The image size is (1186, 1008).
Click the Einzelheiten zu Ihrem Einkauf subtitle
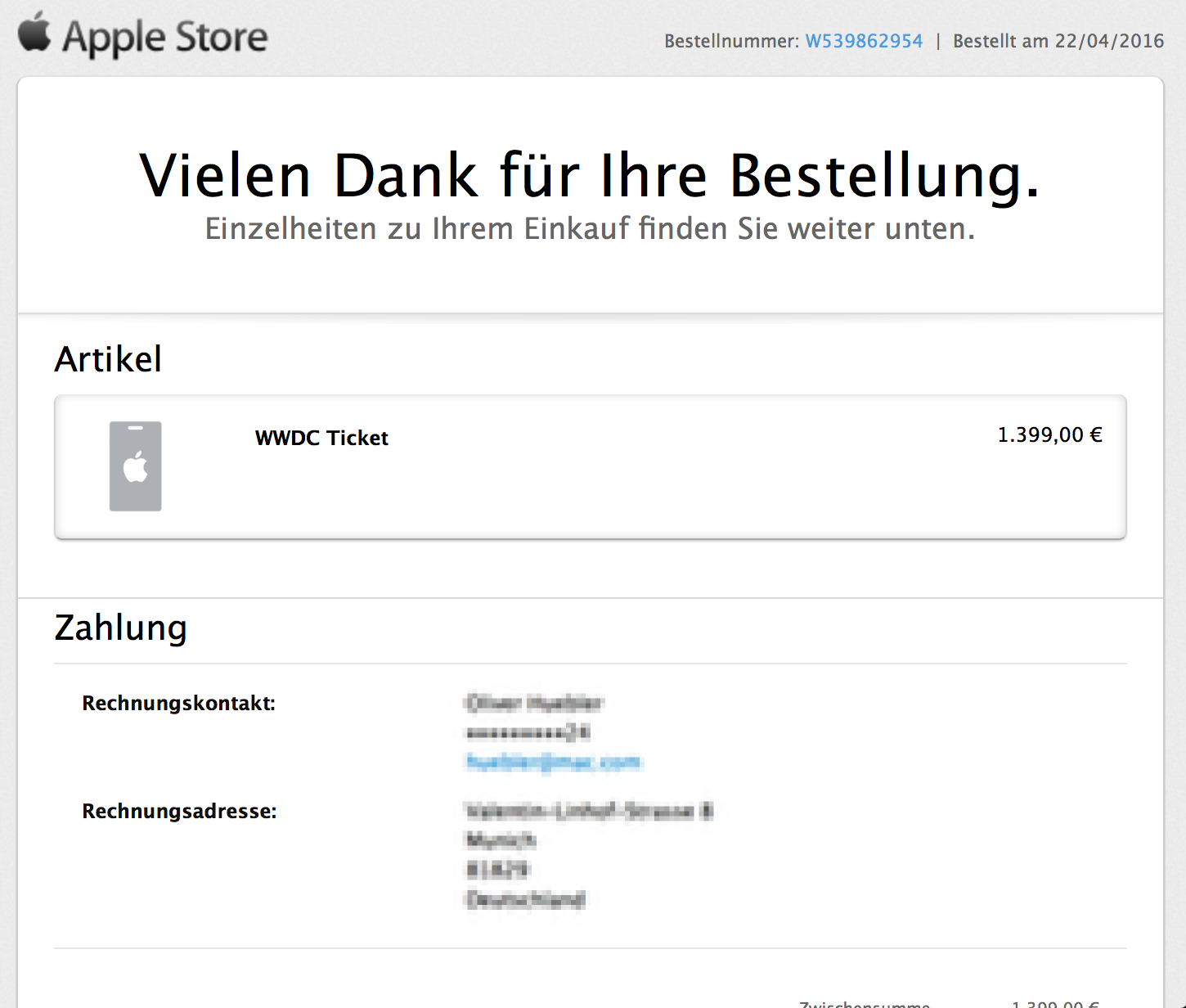pos(590,229)
